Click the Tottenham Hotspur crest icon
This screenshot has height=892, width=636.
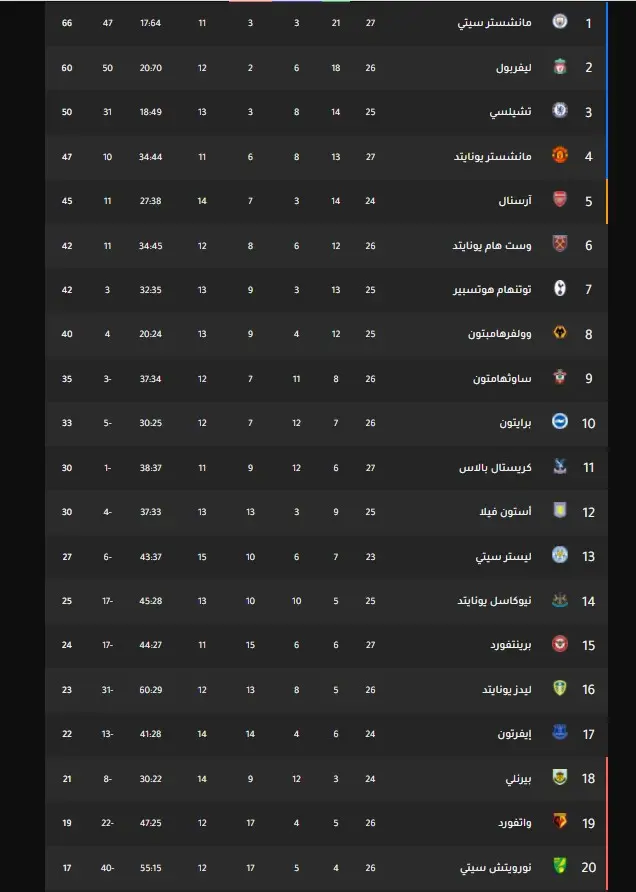tap(560, 288)
